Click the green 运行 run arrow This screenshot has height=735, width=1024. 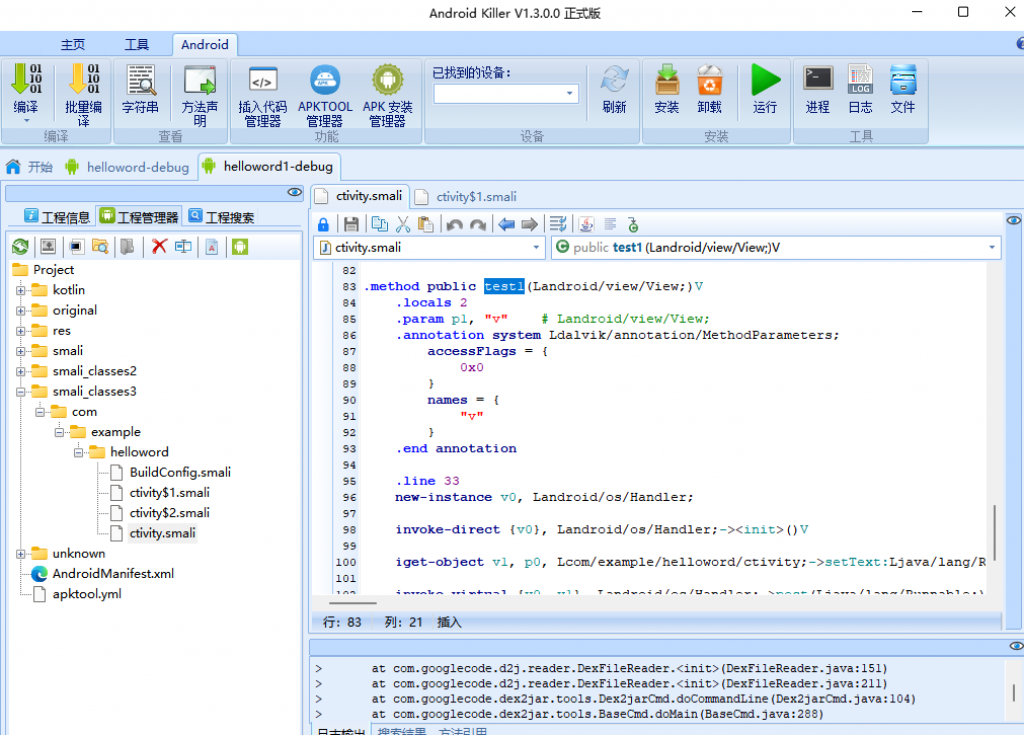click(765, 81)
